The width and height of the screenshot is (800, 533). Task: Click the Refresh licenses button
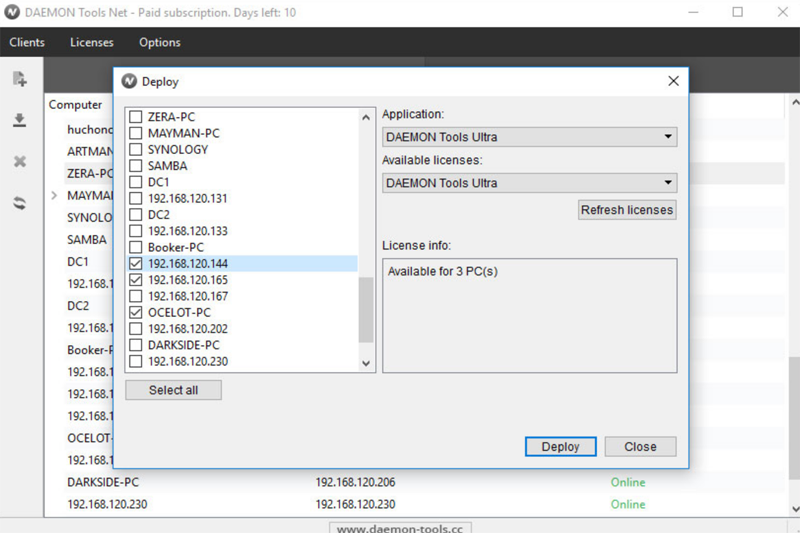coord(627,210)
